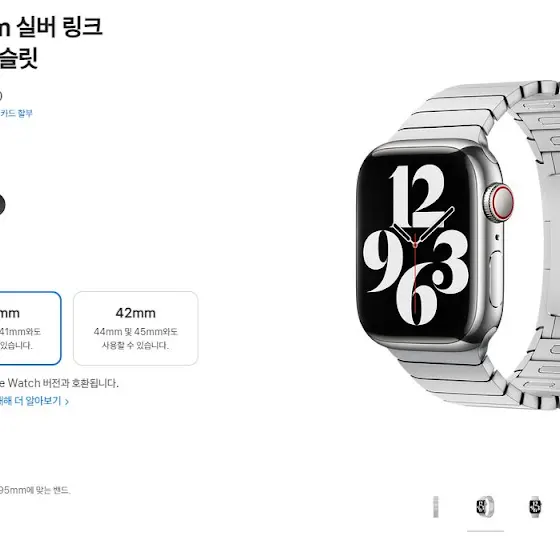Click the 95mm에 맞는 밴드 description text
Image resolution: width=560 pixels, height=560 pixels.
pos(35,490)
